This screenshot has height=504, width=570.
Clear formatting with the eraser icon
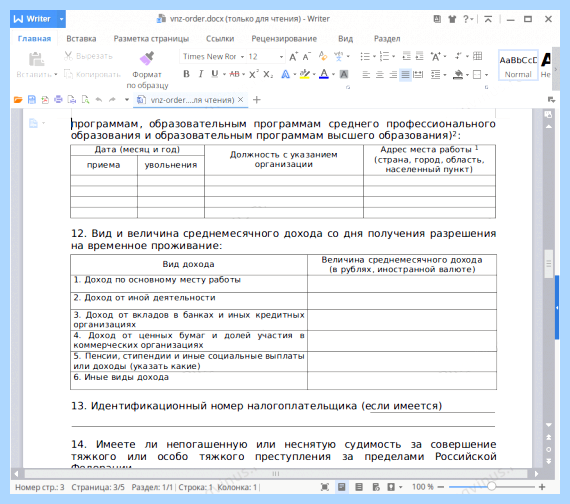322,56
